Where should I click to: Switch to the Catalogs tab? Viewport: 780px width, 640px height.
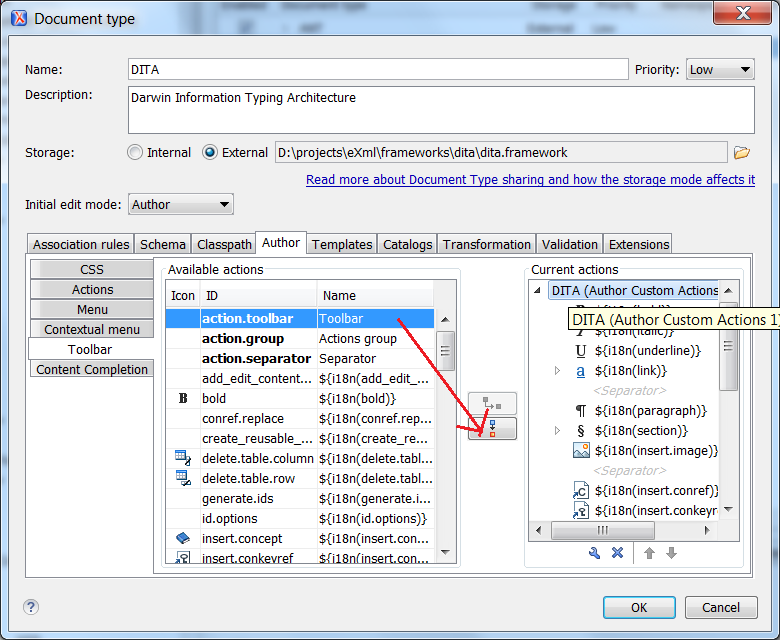point(407,244)
